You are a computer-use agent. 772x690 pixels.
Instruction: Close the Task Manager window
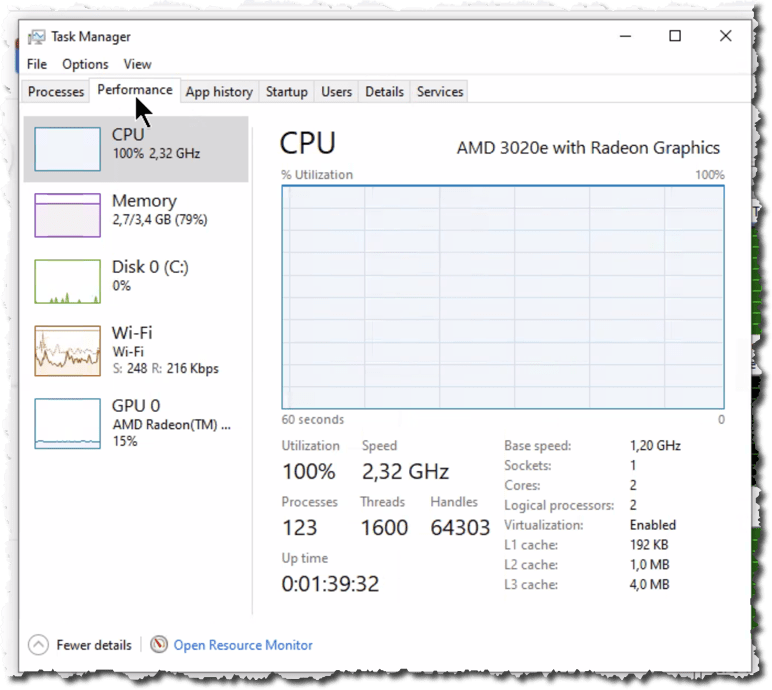pos(726,36)
